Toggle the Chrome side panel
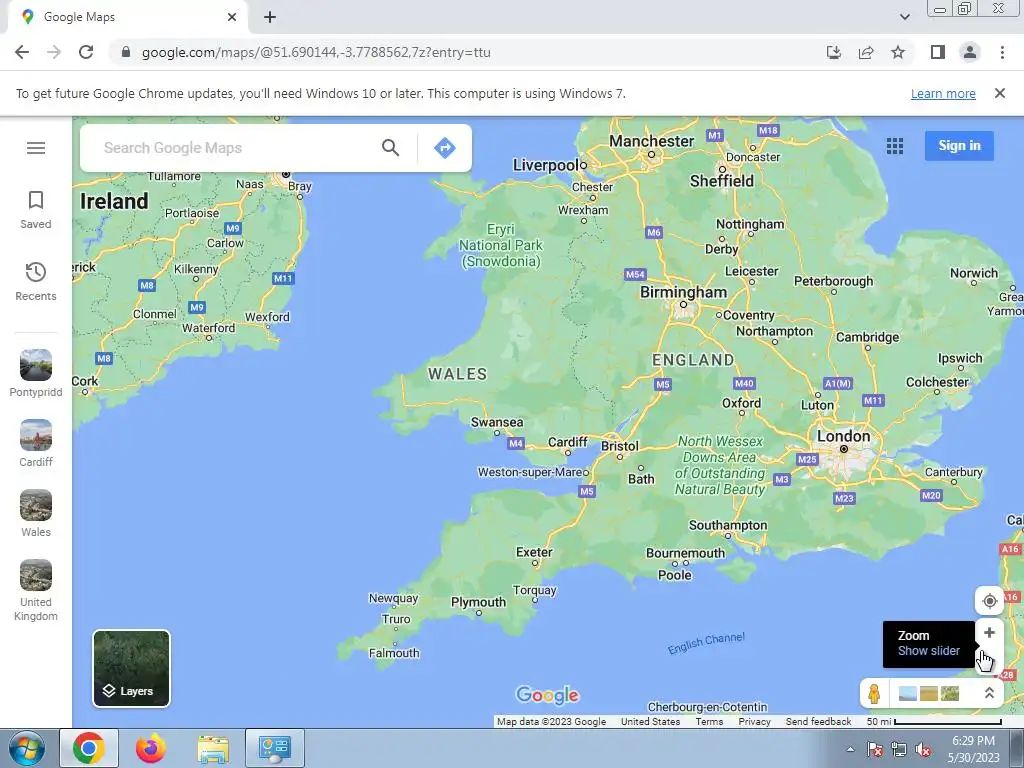Image resolution: width=1024 pixels, height=768 pixels. pyautogui.click(x=938, y=52)
